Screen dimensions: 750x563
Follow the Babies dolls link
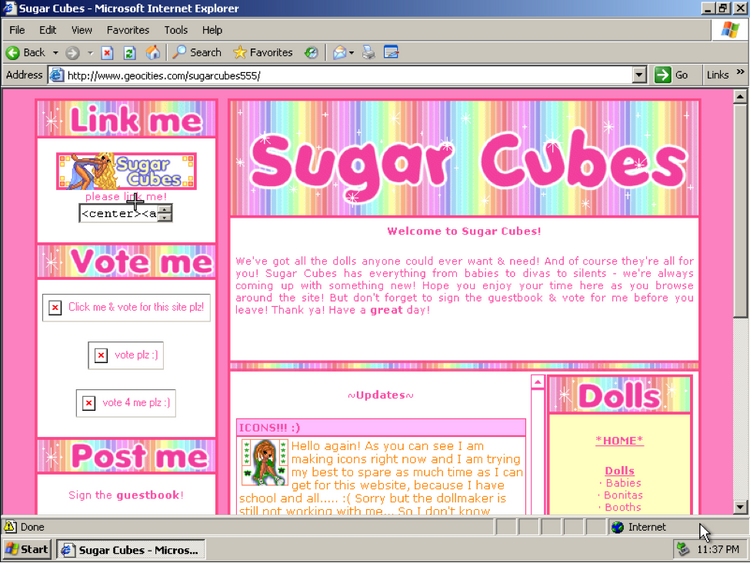623,483
